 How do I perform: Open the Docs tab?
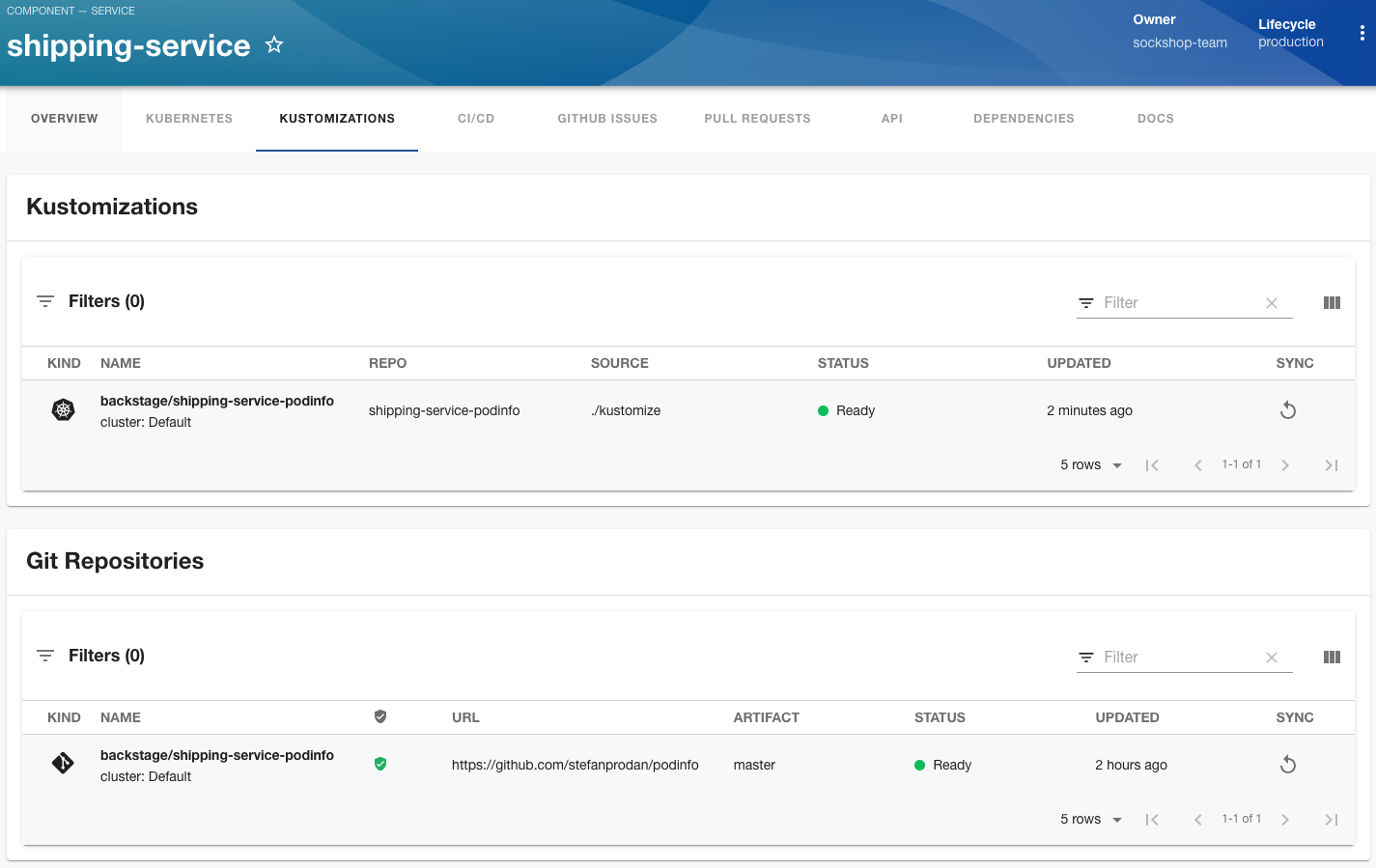[x=1156, y=119]
